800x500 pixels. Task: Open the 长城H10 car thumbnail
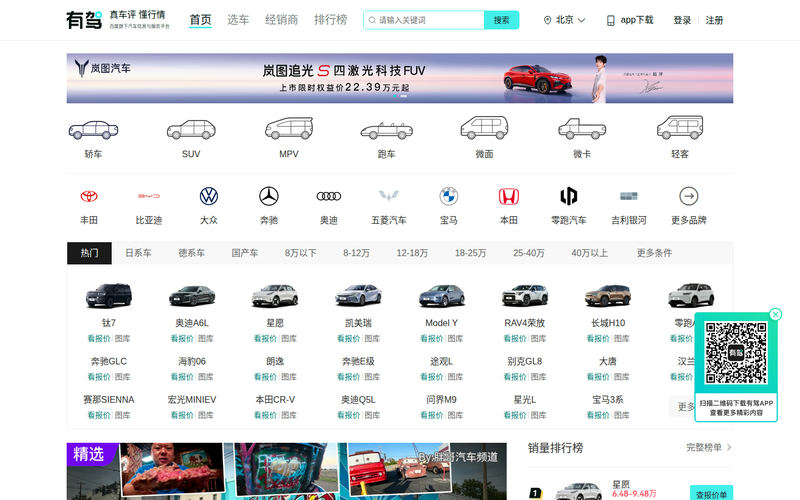[608, 295]
